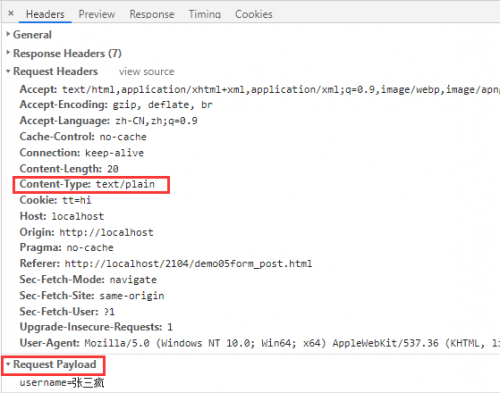Open the Response tab
This screenshot has height=393, width=500.
point(152,14)
